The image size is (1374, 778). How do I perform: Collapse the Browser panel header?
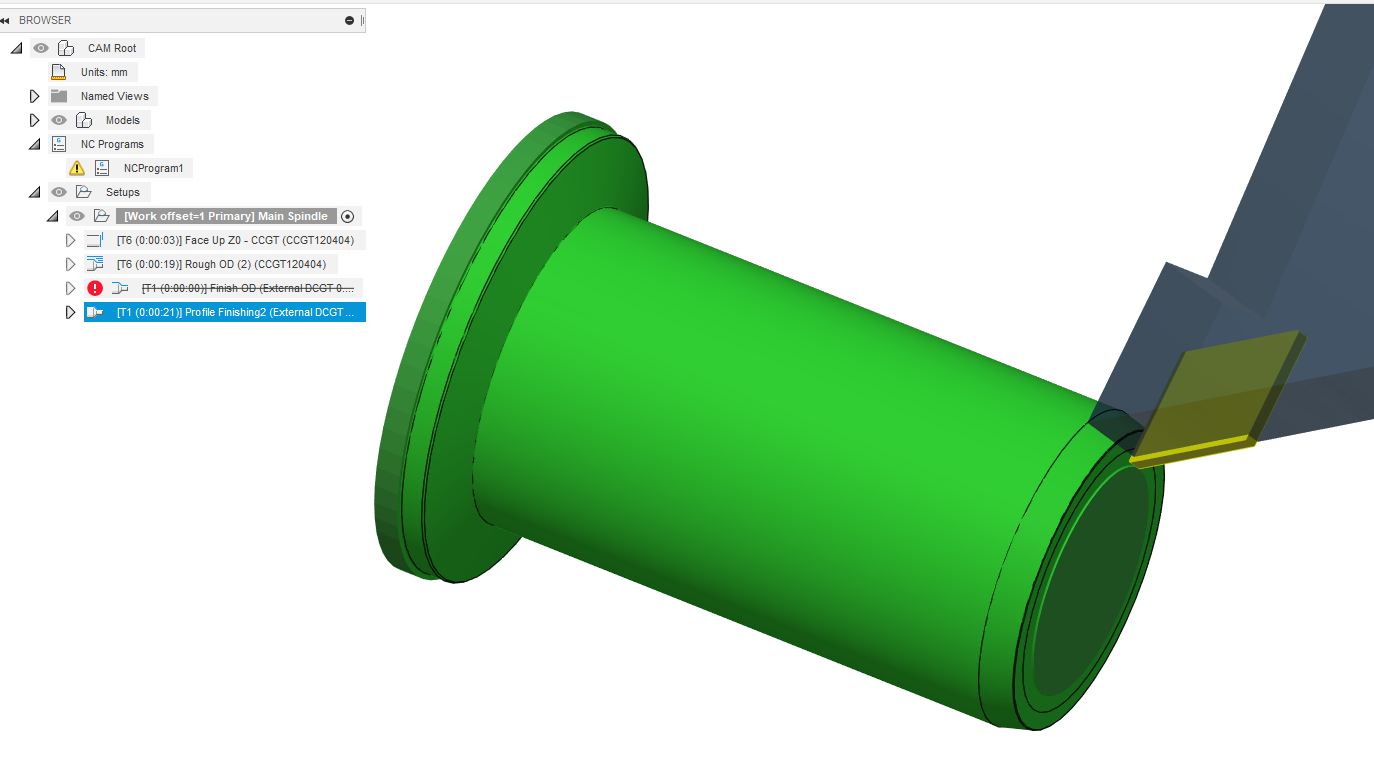click(10, 20)
